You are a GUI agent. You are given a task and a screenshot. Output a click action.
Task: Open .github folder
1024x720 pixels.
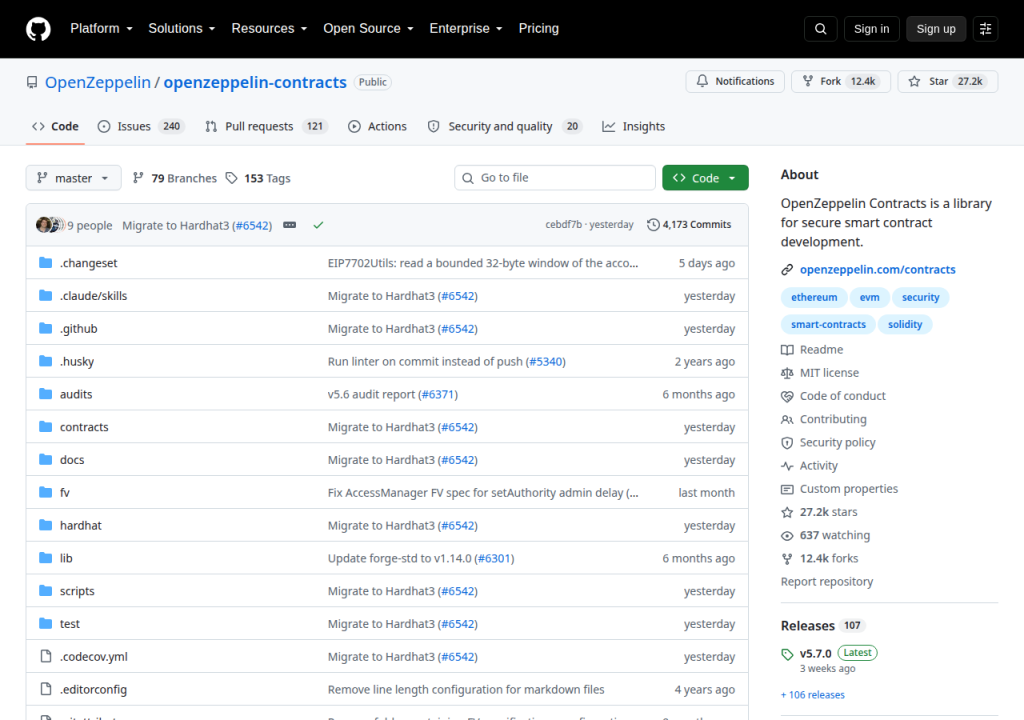pos(78,328)
